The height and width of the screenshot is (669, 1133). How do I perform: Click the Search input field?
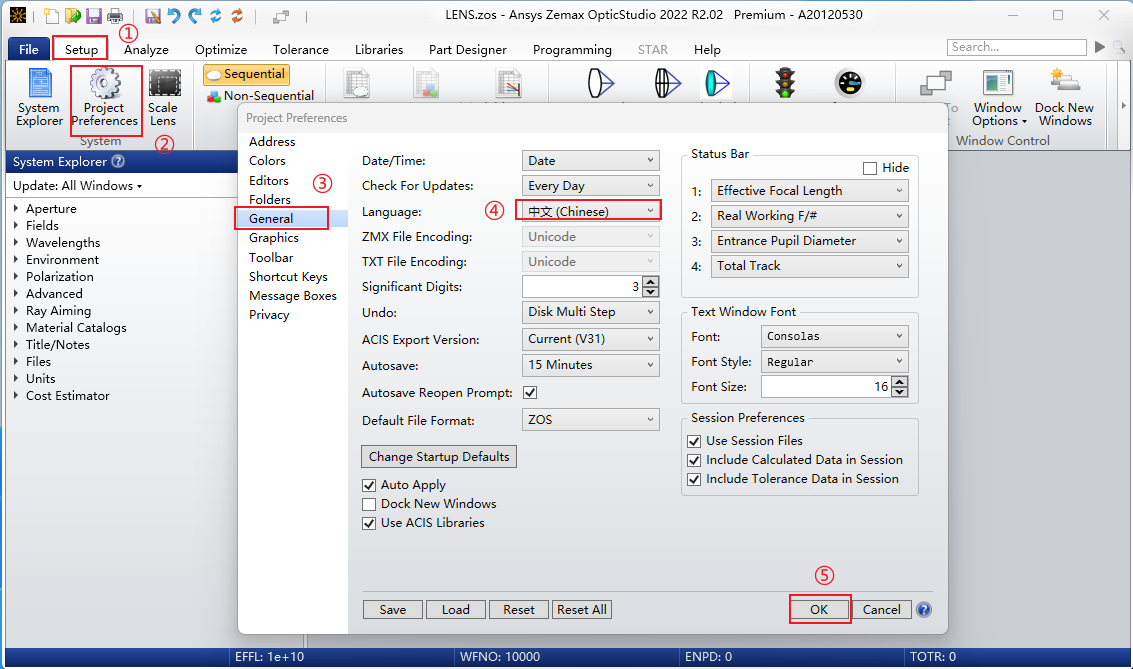(1017, 47)
